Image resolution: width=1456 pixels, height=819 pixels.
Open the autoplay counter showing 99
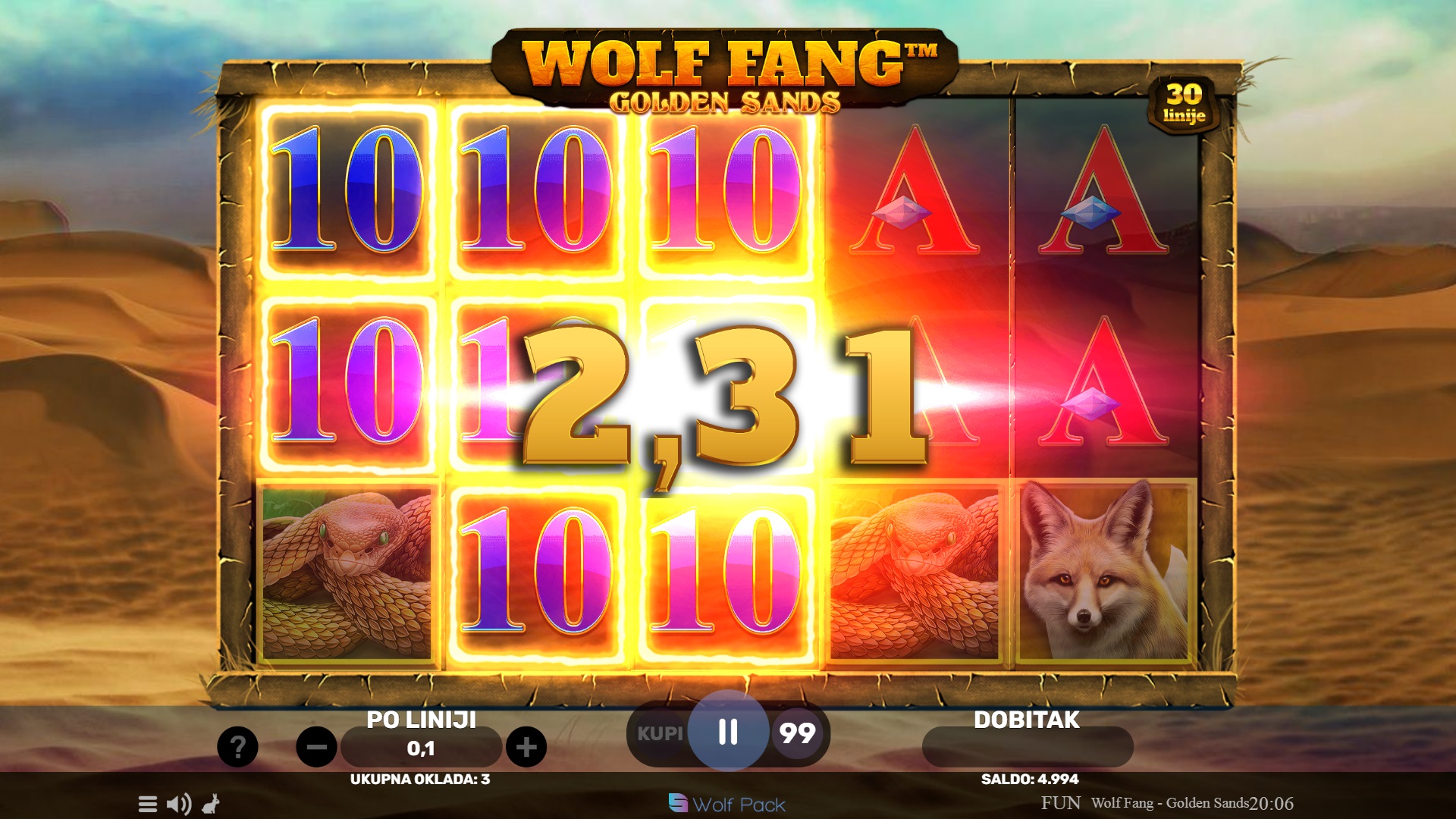[x=797, y=733]
